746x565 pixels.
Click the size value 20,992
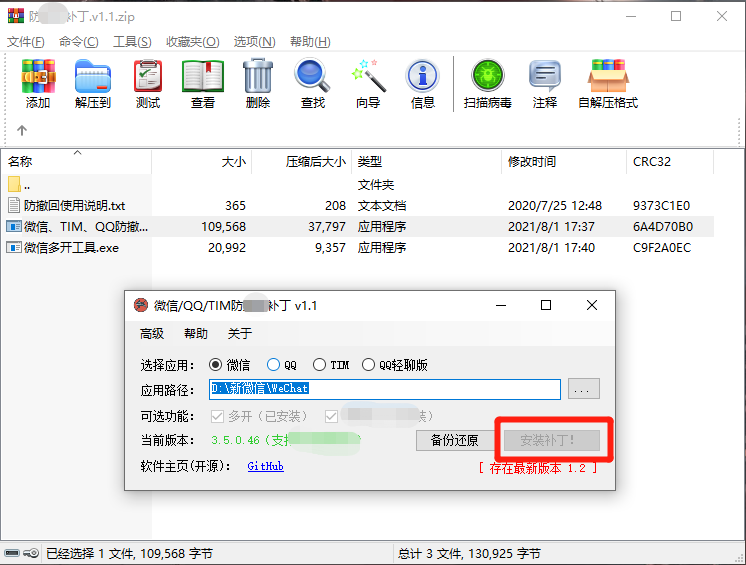(227, 248)
